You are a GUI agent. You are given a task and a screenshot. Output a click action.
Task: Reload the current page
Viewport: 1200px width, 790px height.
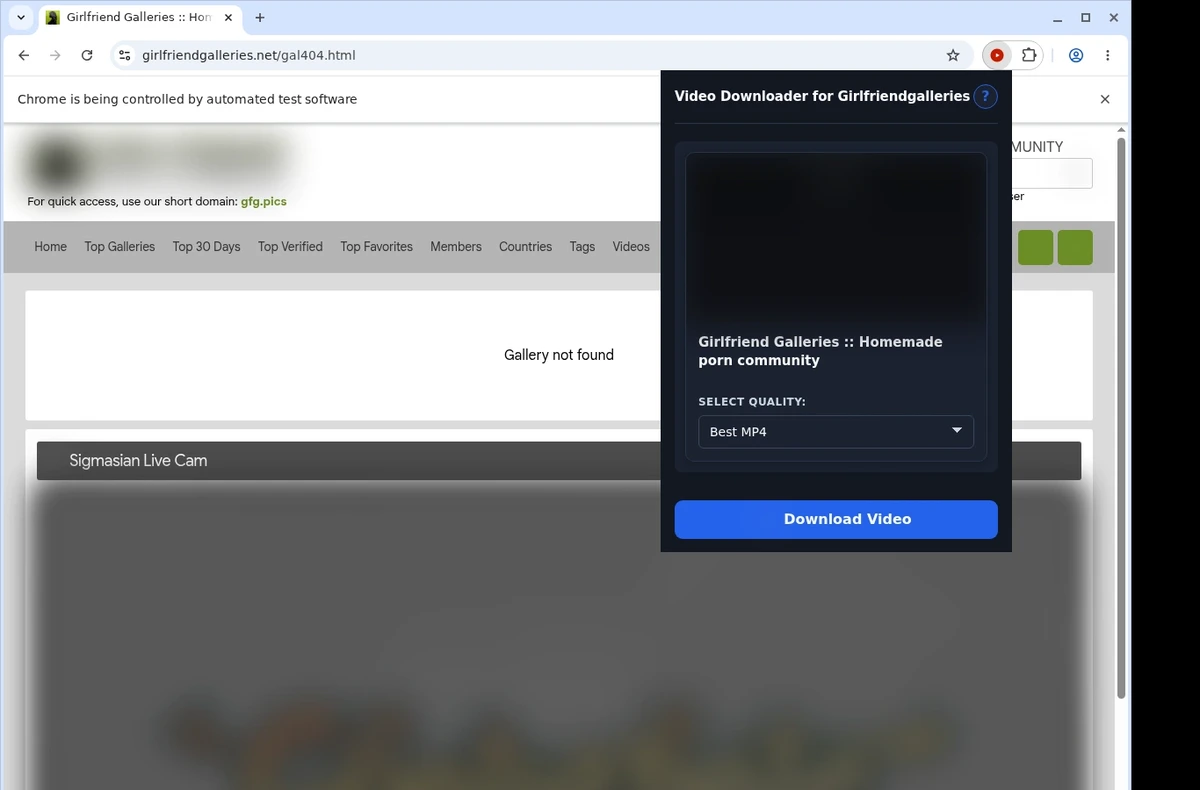point(87,56)
